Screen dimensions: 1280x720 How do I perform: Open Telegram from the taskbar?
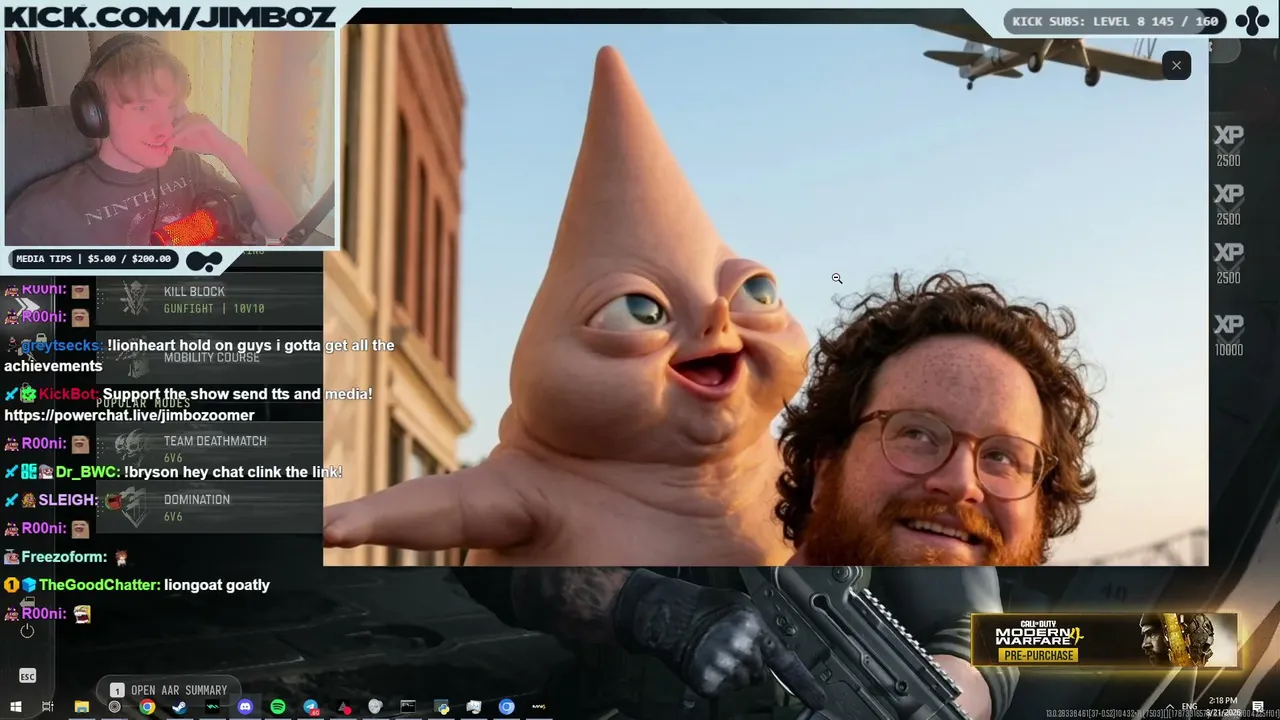(x=311, y=707)
